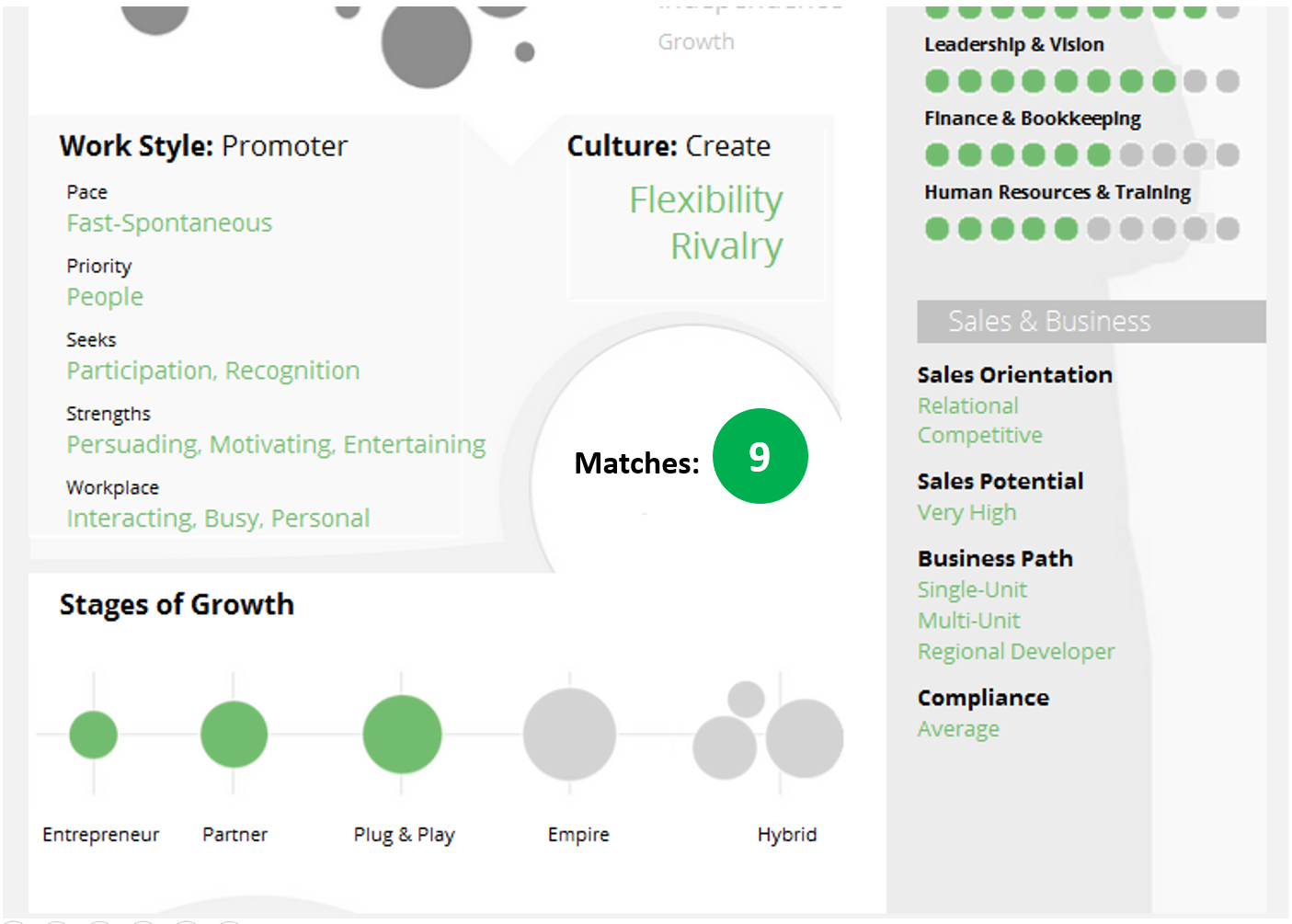This screenshot has width=1292, height=924.
Task: Select the Entrepreneur stage circle
Action: [94, 735]
